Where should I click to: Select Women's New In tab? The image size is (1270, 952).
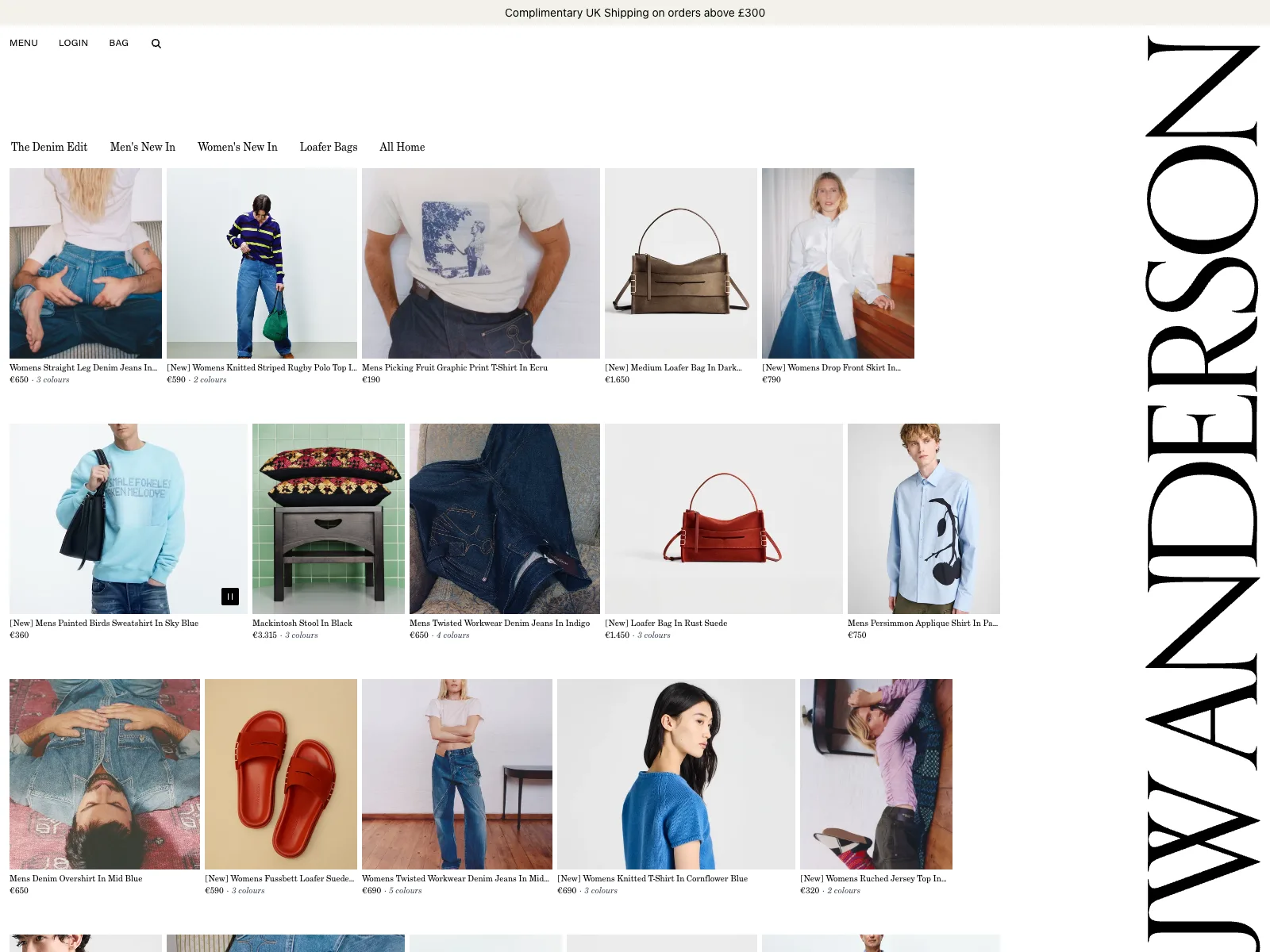(237, 147)
